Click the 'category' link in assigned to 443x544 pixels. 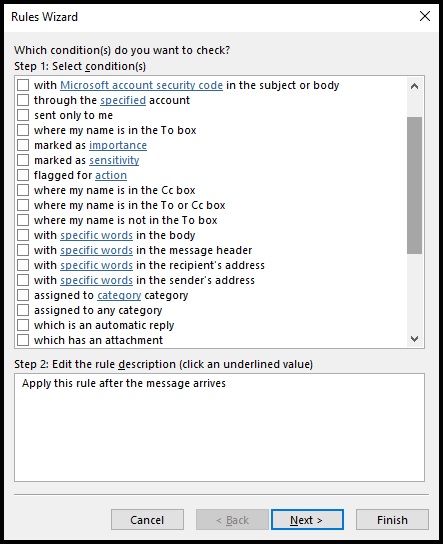[119, 295]
